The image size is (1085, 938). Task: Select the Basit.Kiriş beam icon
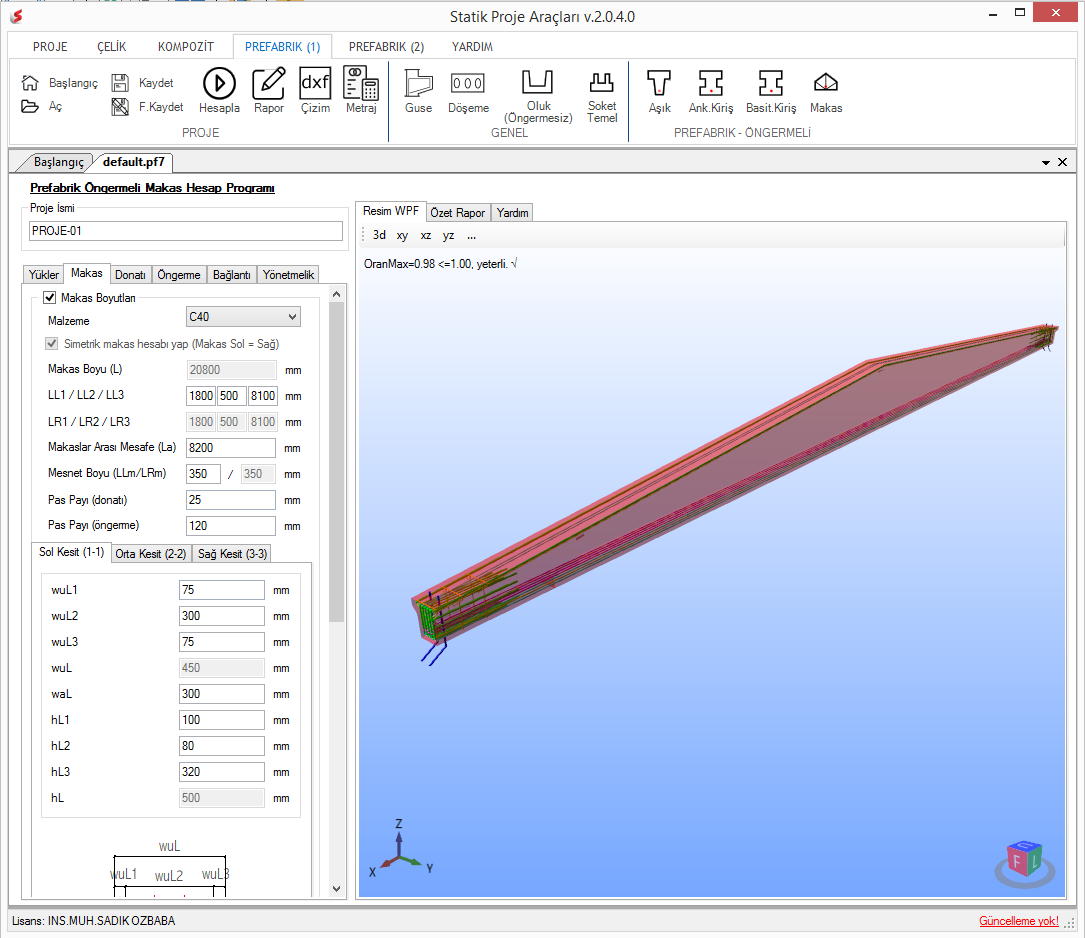click(771, 83)
